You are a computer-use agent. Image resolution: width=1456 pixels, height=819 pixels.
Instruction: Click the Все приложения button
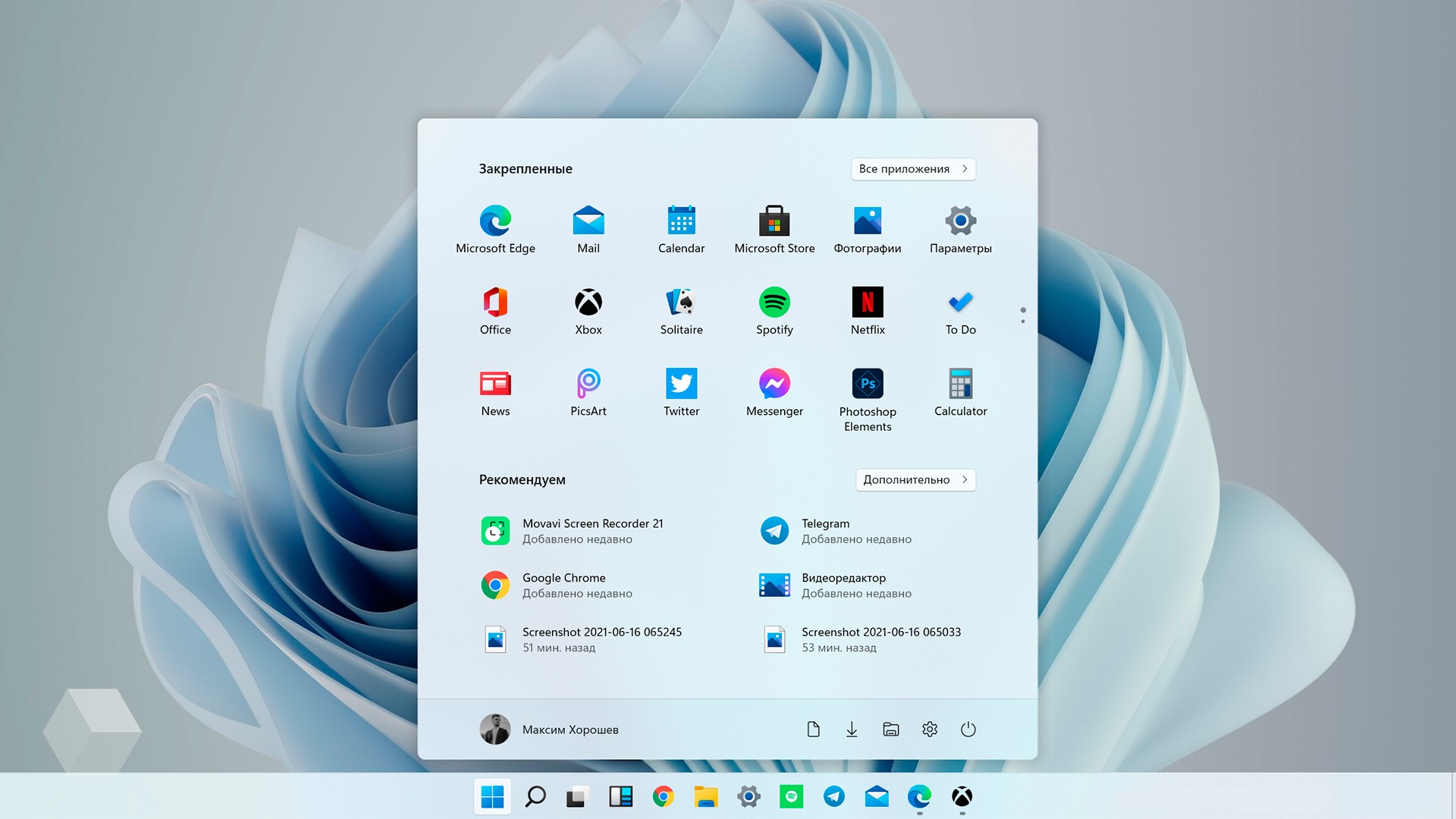[x=913, y=168]
